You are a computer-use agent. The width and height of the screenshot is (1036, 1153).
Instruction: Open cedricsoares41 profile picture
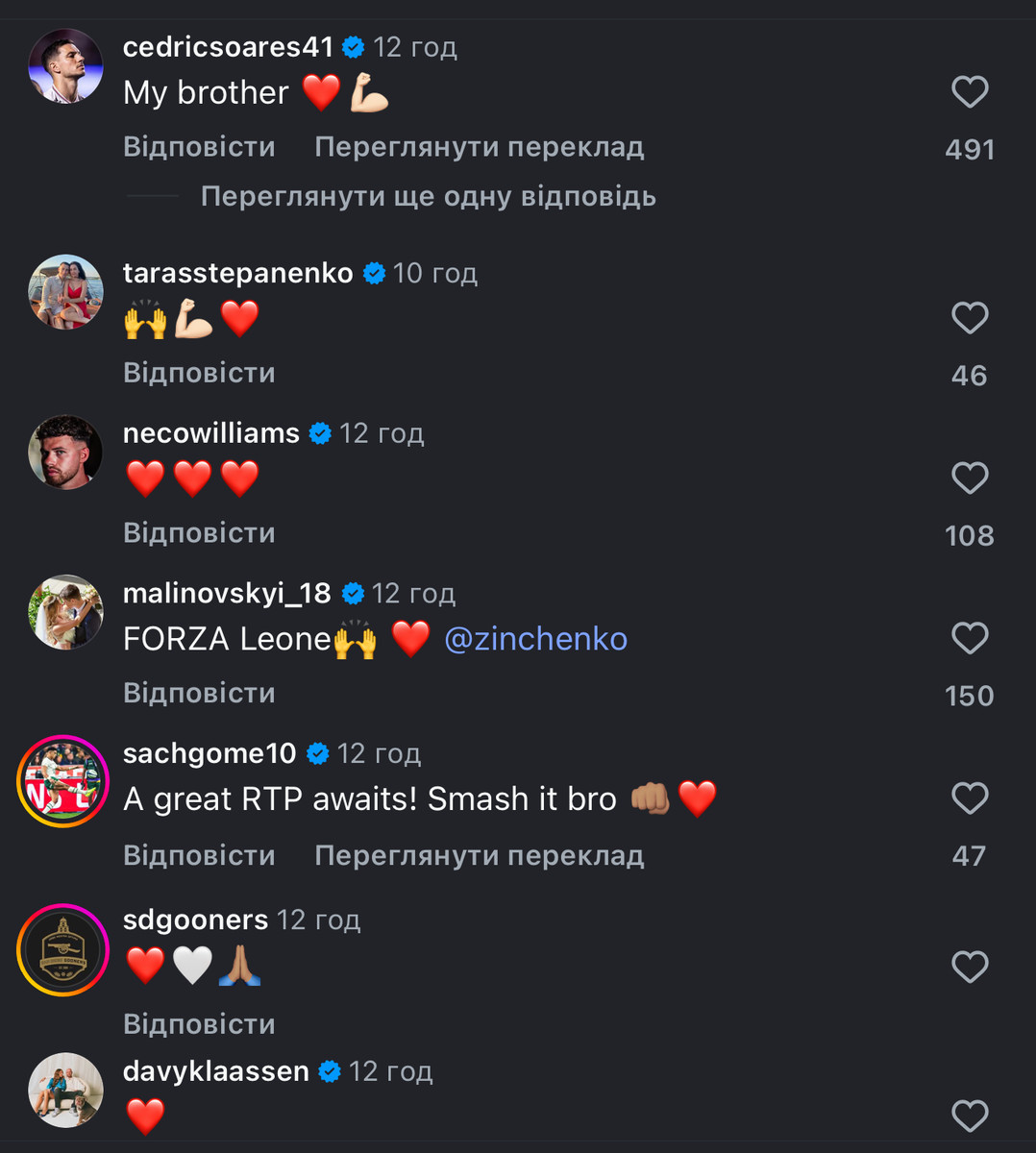click(65, 66)
